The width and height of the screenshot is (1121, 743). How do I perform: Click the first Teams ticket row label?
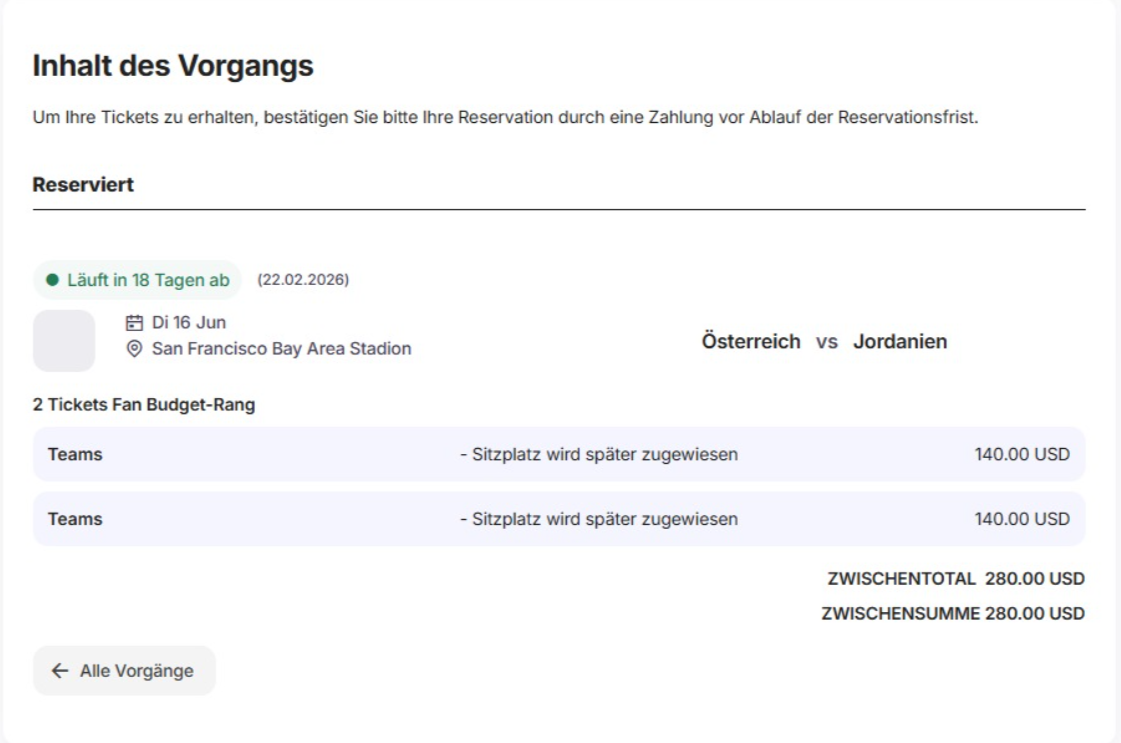coord(75,455)
